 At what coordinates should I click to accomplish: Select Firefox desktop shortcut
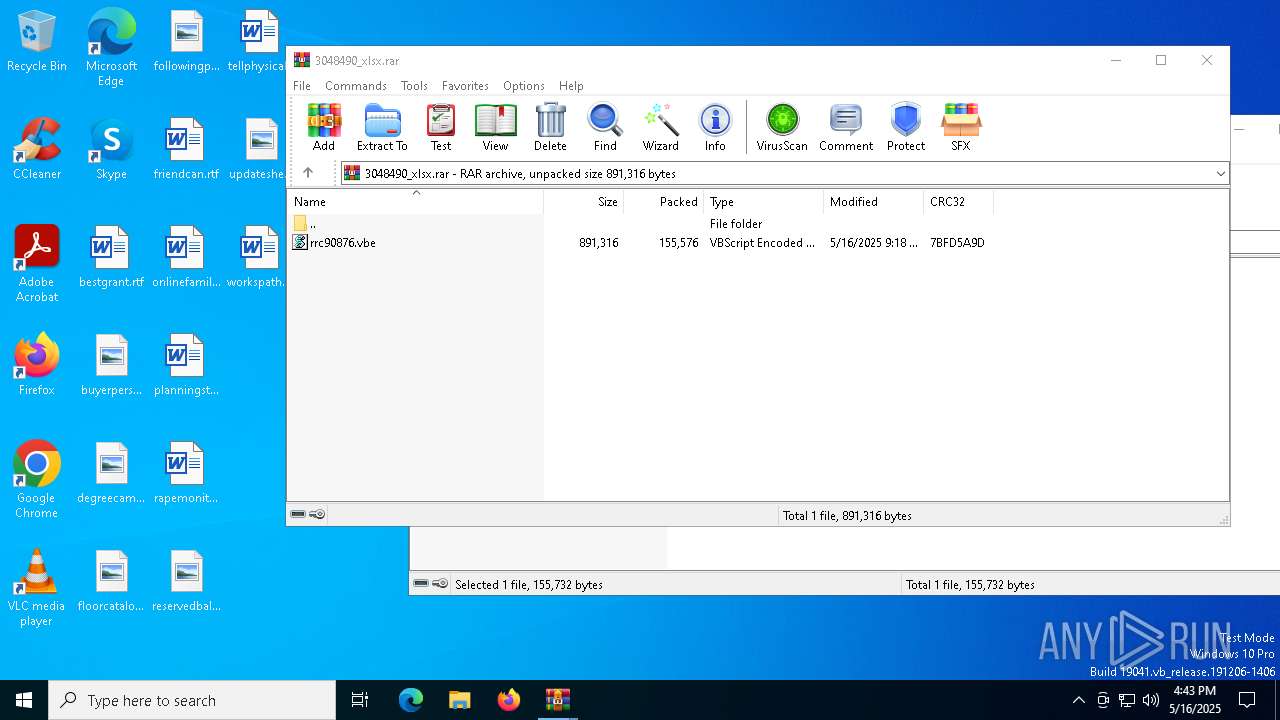37,365
